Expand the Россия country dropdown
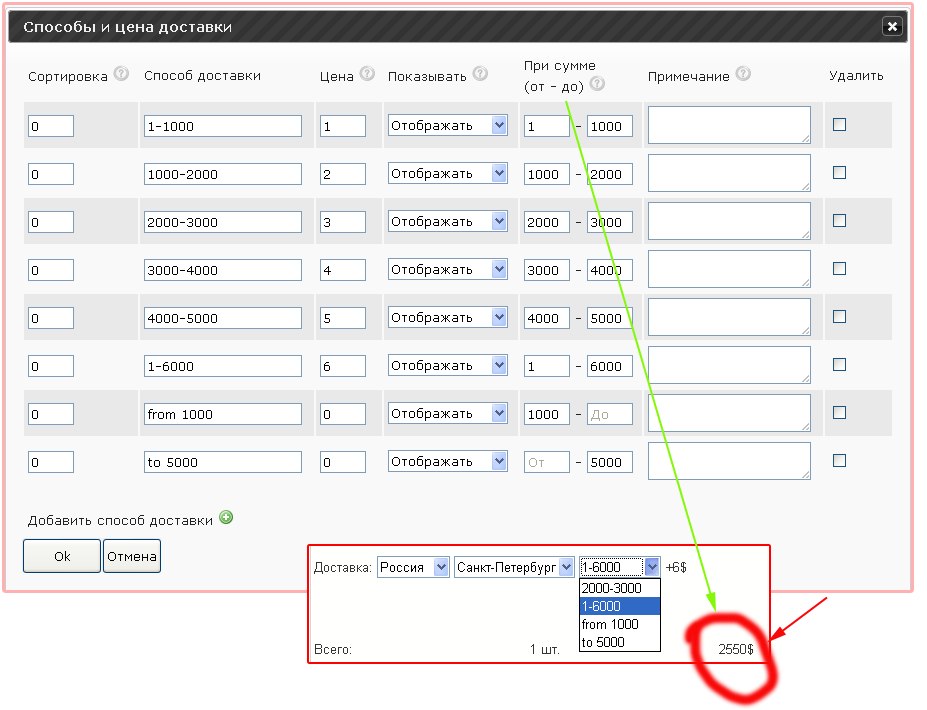Image resolution: width=927 pixels, height=710 pixels. (x=414, y=567)
